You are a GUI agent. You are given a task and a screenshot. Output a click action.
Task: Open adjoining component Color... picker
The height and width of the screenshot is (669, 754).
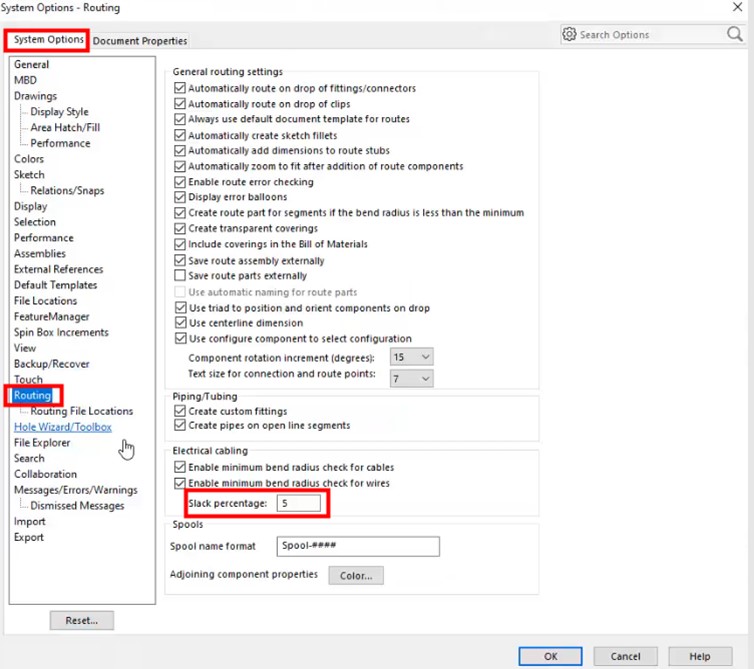355,576
